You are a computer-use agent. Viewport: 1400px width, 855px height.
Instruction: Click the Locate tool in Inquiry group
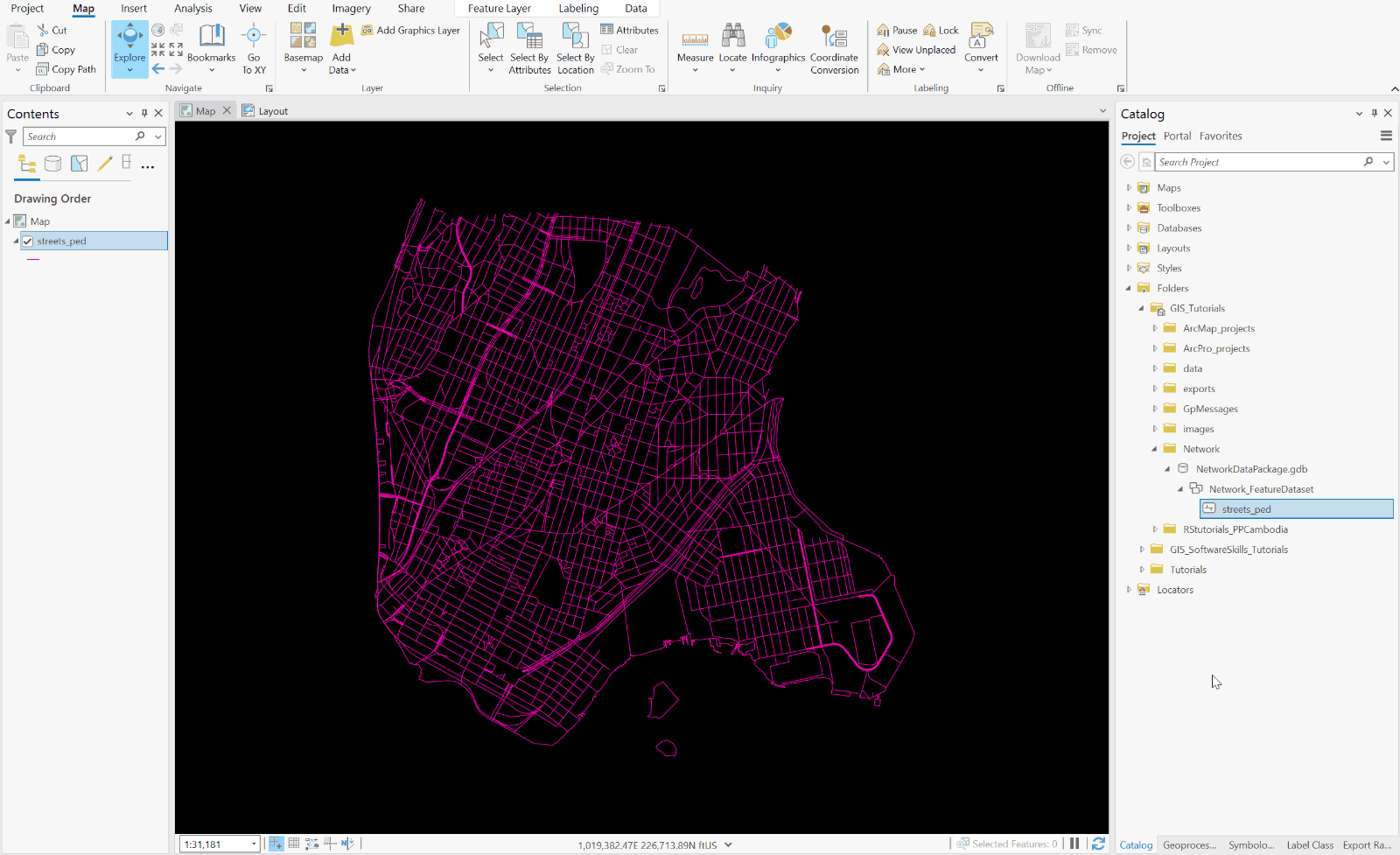pyautogui.click(x=732, y=48)
